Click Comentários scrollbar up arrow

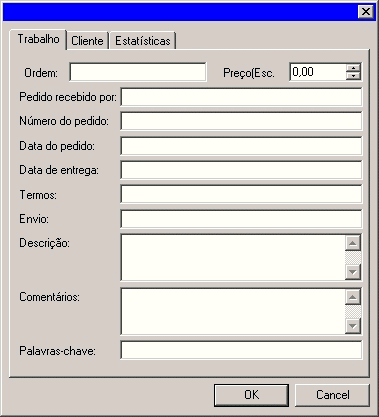(x=353, y=297)
